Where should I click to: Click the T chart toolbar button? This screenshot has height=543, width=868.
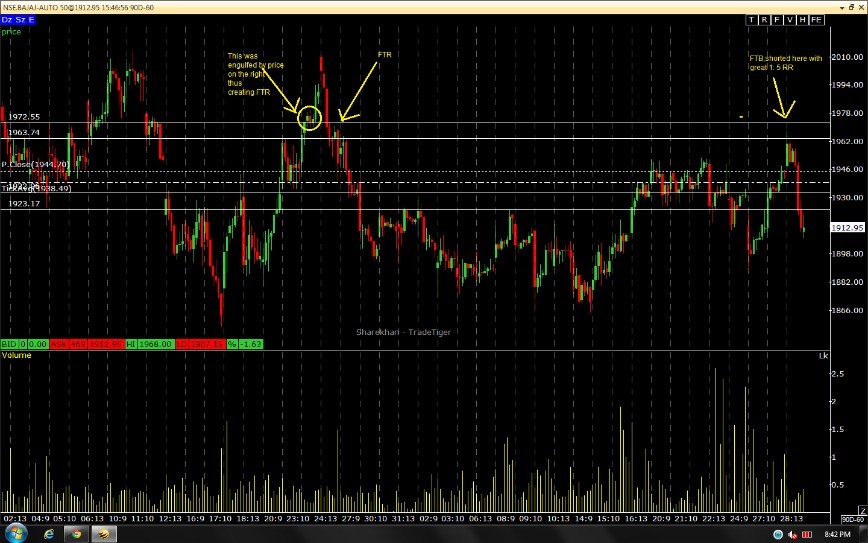click(751, 20)
